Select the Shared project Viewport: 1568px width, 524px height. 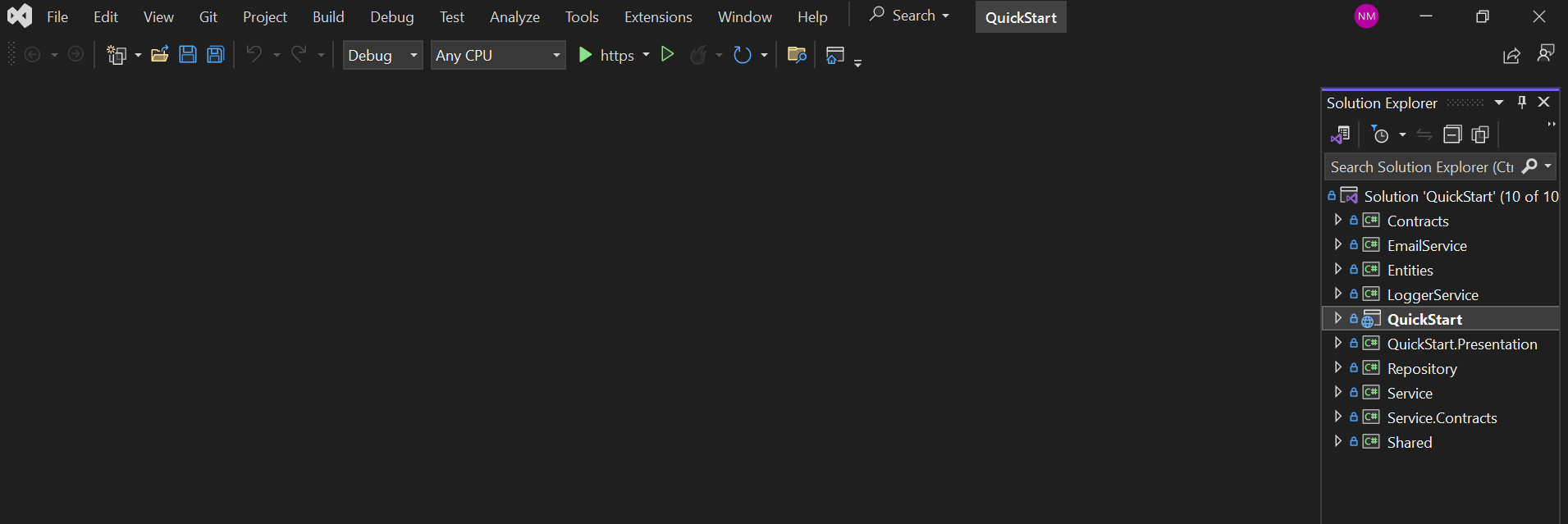(x=1409, y=442)
